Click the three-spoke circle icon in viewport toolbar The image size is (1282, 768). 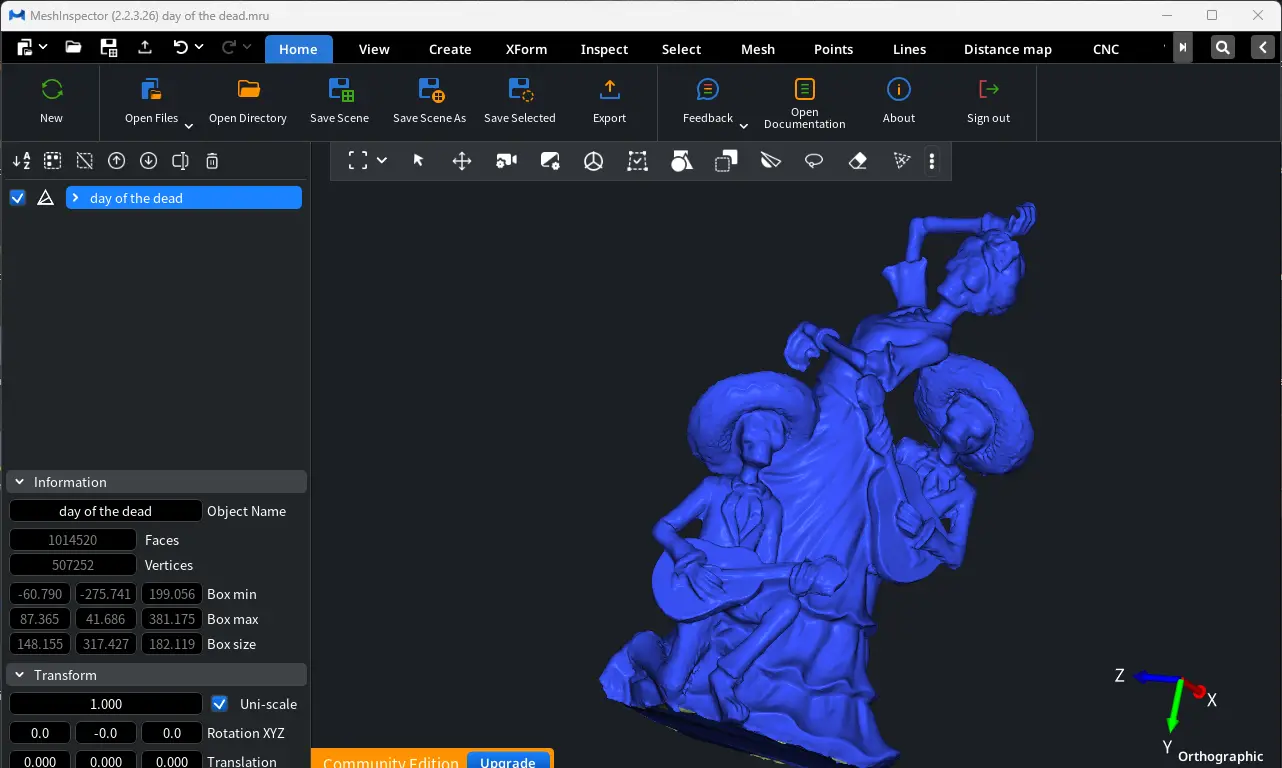pyautogui.click(x=594, y=161)
